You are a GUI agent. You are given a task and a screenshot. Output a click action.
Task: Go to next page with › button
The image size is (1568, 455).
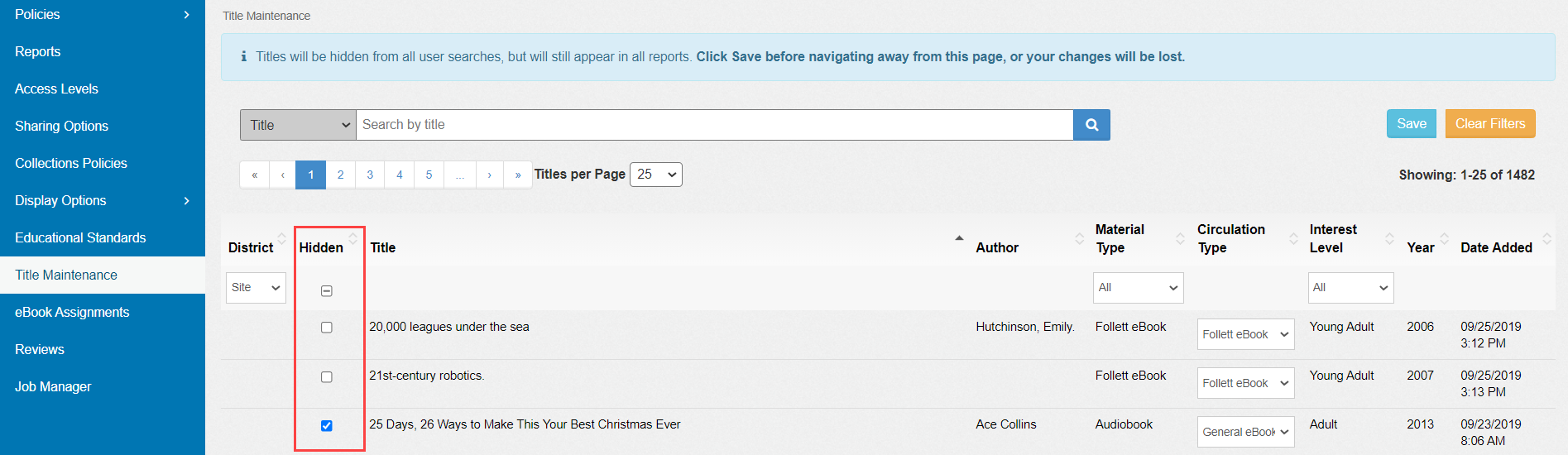490,175
